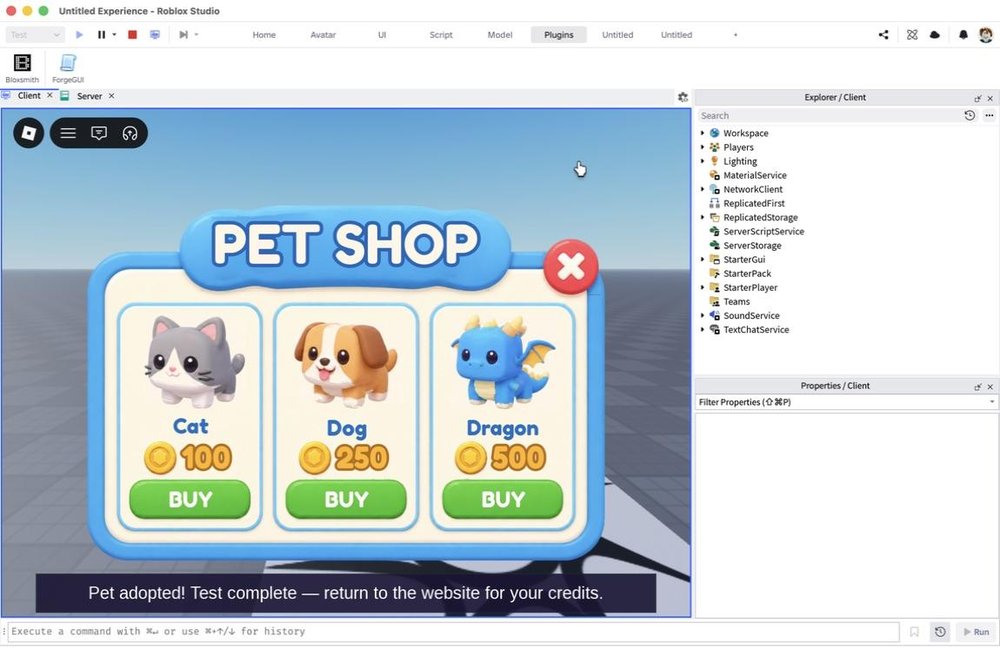The height and width of the screenshot is (667, 1000).
Task: Switch to the Avatar ribbon tab
Action: (323, 34)
